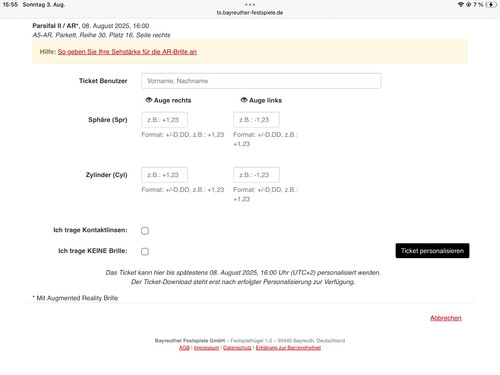
Task: Click the Abbrechen link
Action: tap(446, 318)
